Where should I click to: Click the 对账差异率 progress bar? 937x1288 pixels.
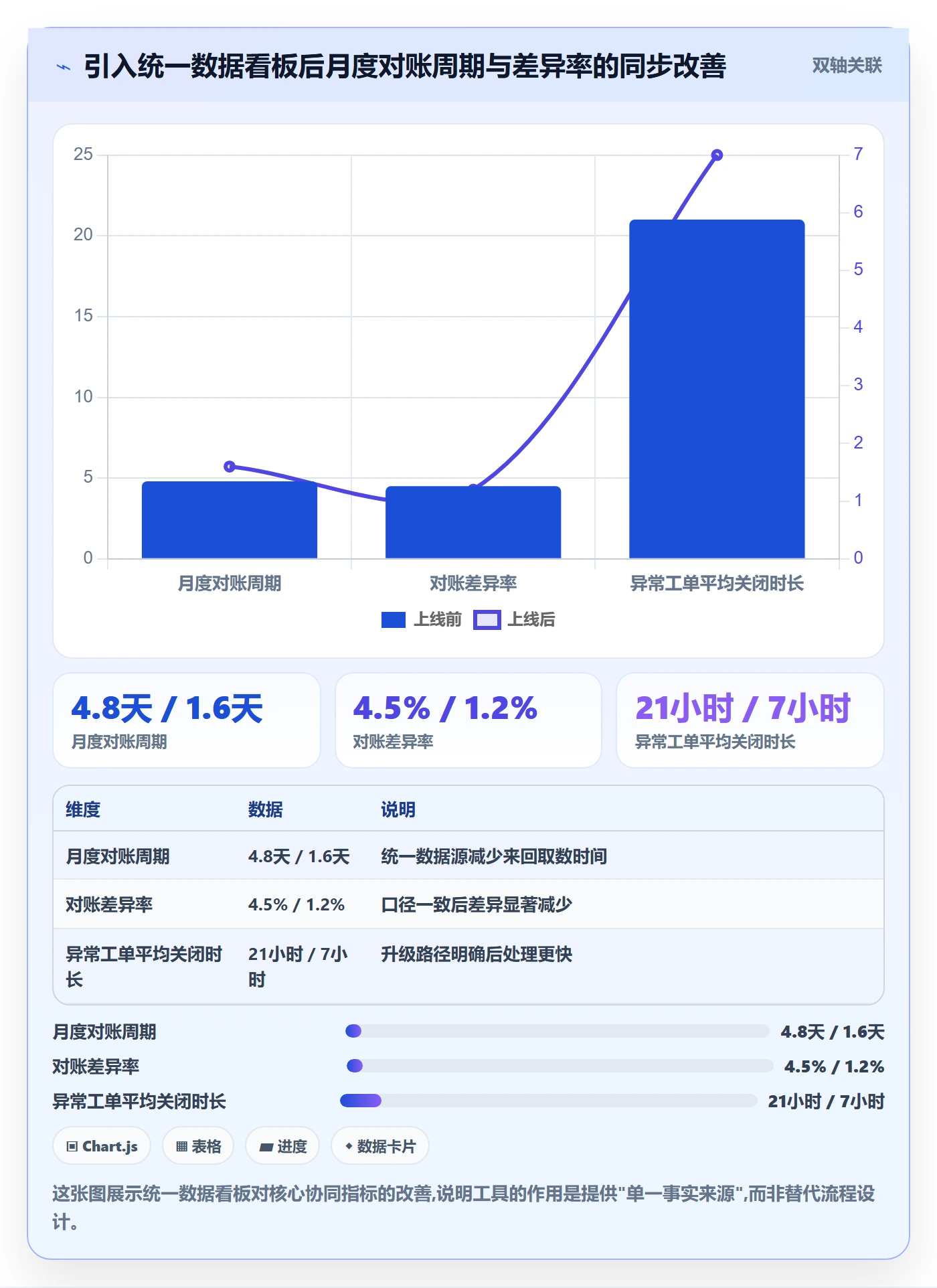coord(560,1066)
